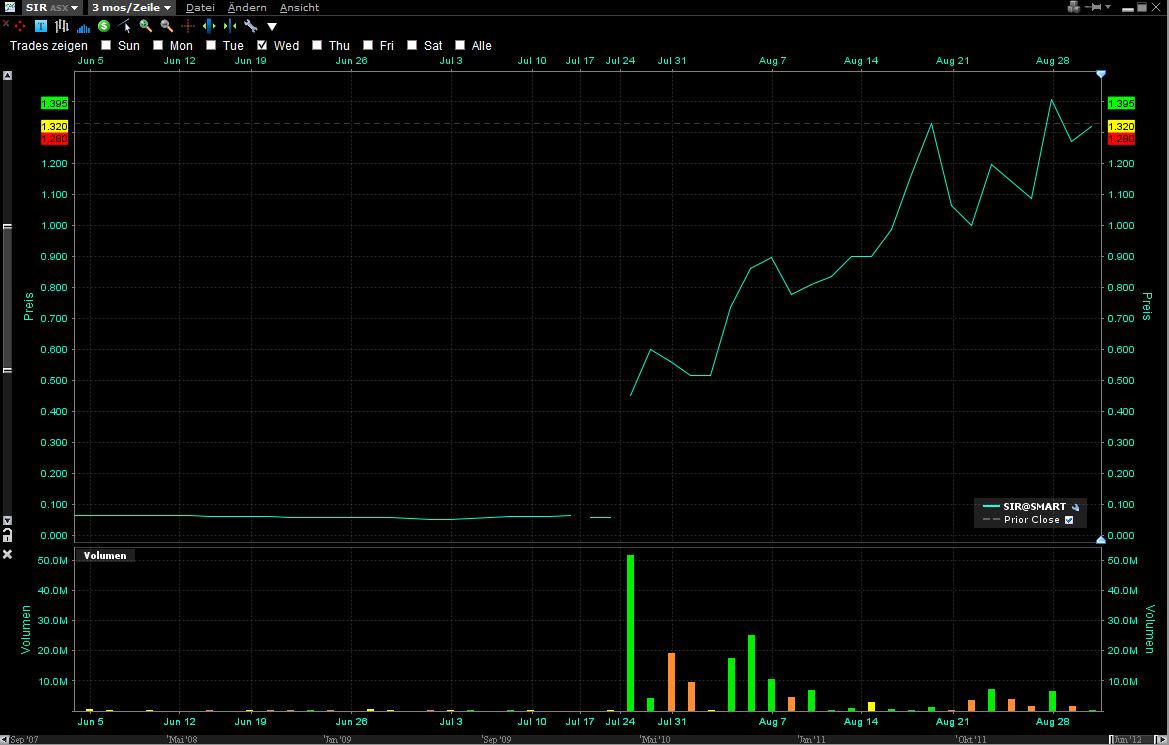Open the SIR ASX symbol dropdown
This screenshot has height=745, width=1169.
(x=51, y=7)
